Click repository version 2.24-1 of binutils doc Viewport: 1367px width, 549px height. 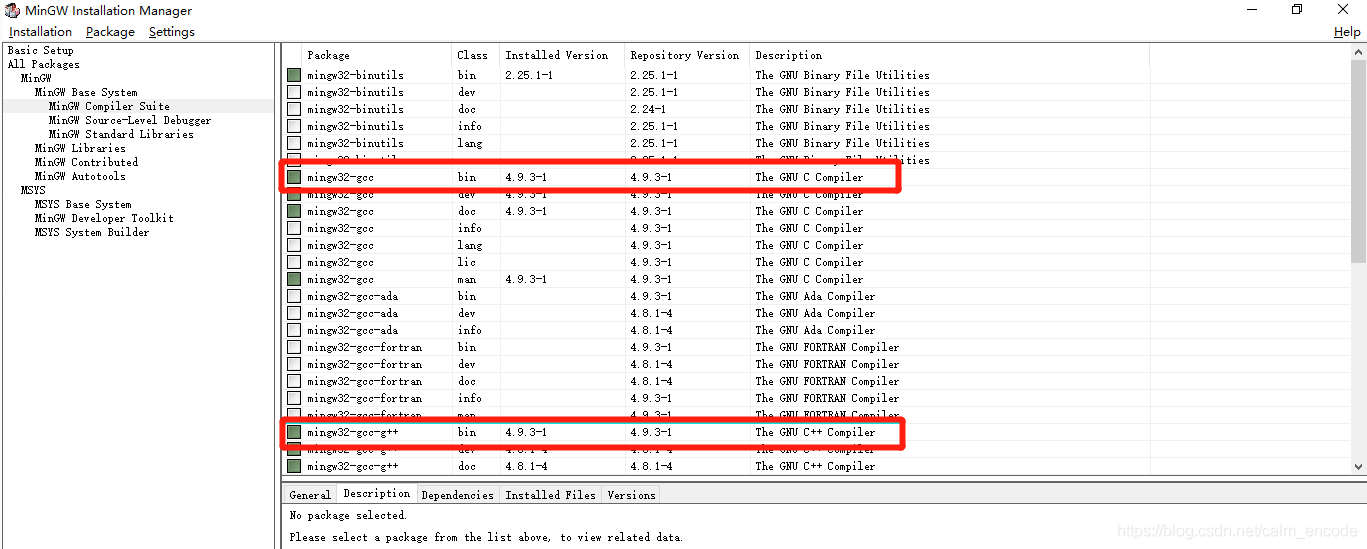tap(648, 109)
